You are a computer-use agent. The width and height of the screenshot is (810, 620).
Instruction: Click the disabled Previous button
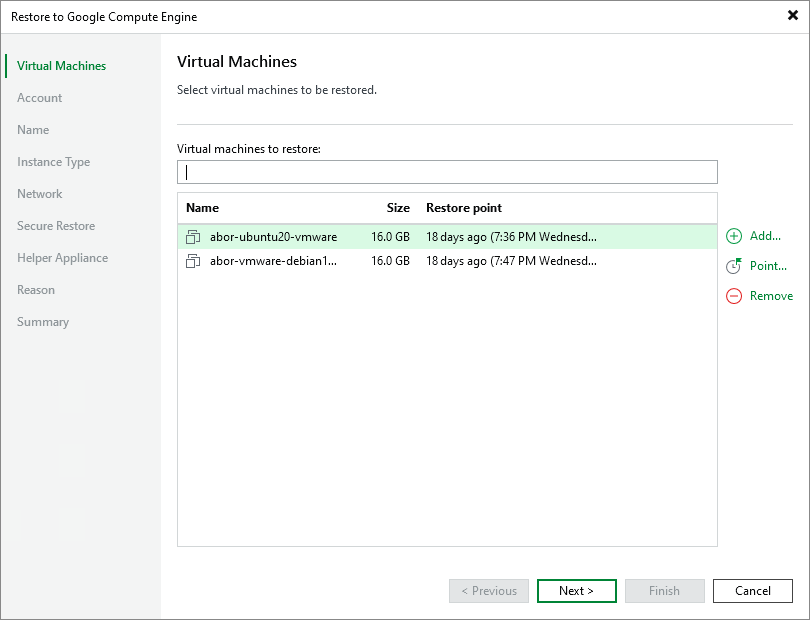pos(489,591)
